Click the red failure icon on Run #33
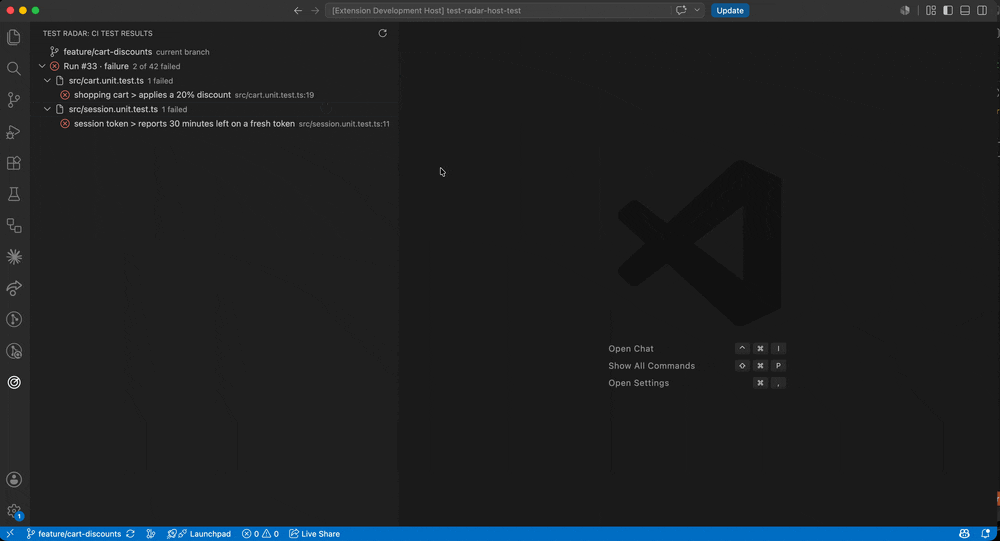1000x541 pixels. click(x=55, y=66)
